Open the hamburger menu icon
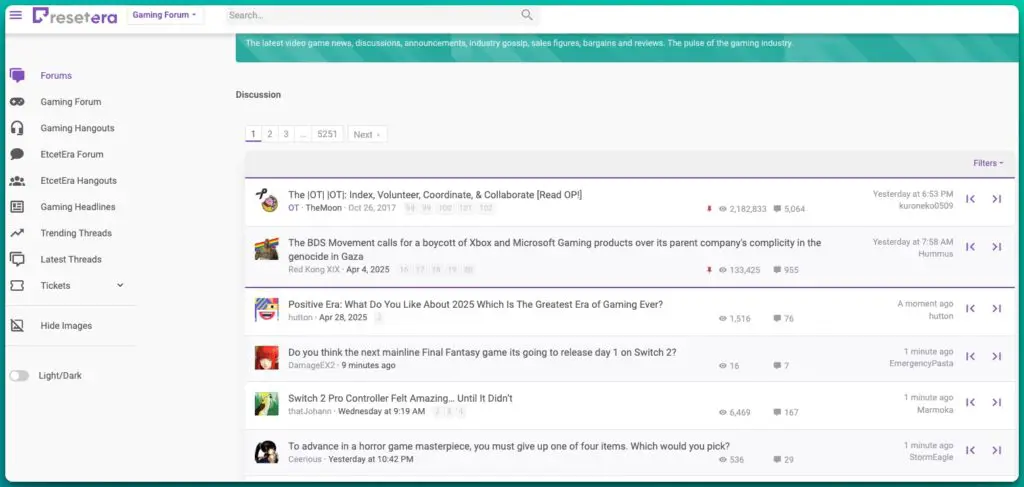 click(16, 14)
